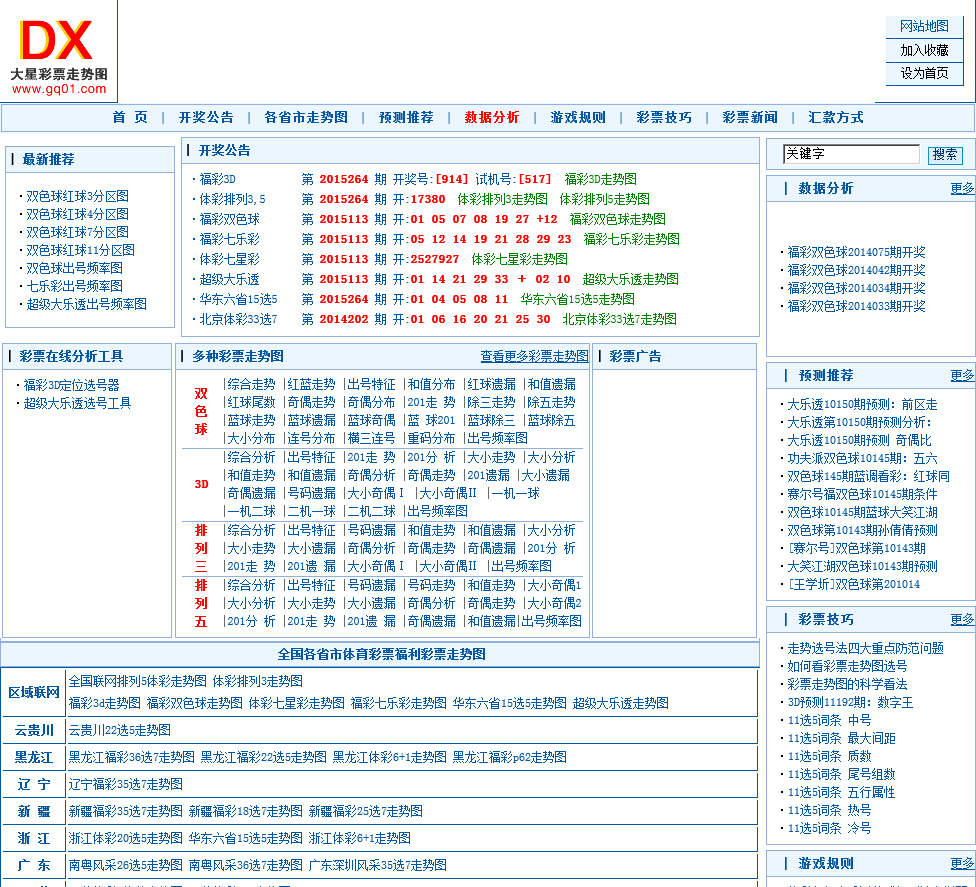Select 彩票技巧 in the navigation bar
This screenshot has width=976, height=887.
click(664, 118)
